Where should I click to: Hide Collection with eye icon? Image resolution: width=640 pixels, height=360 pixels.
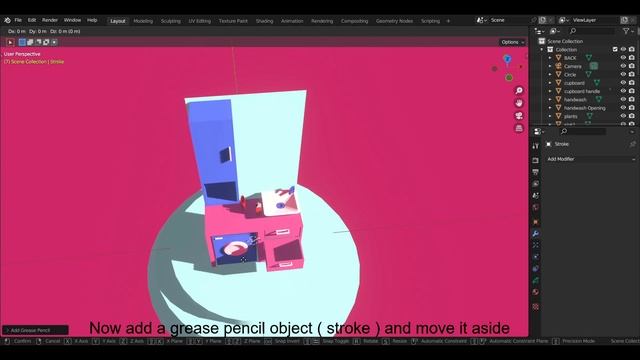coord(623,49)
